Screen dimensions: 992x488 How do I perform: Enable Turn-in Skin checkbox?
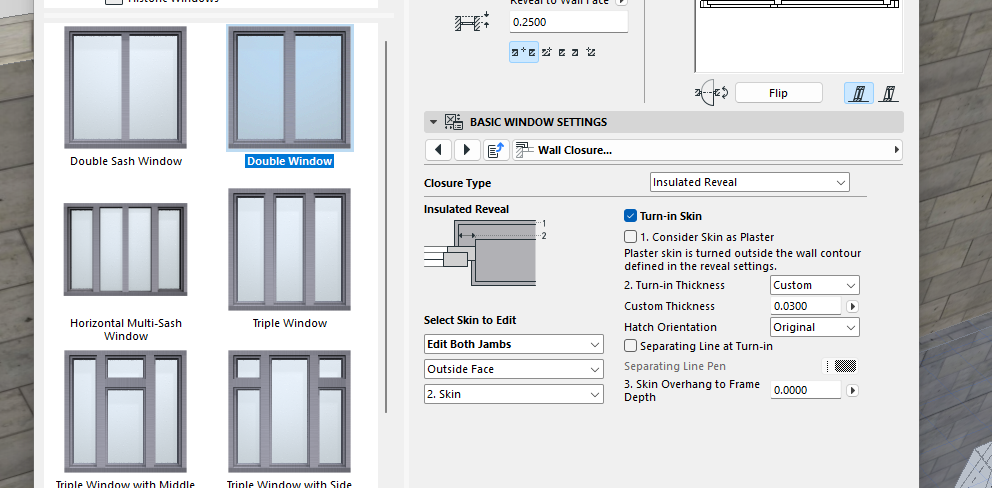[x=630, y=216]
